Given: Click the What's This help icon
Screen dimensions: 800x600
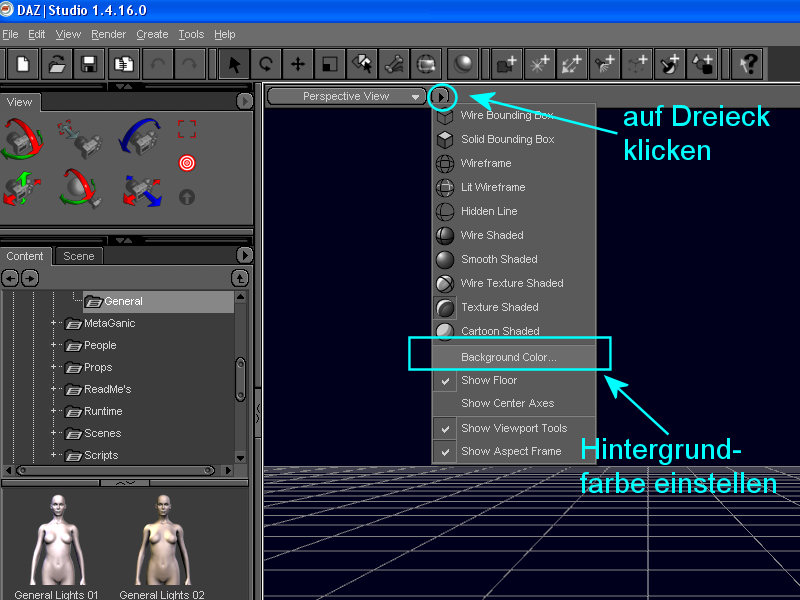Looking at the screenshot, I should pos(747,64).
